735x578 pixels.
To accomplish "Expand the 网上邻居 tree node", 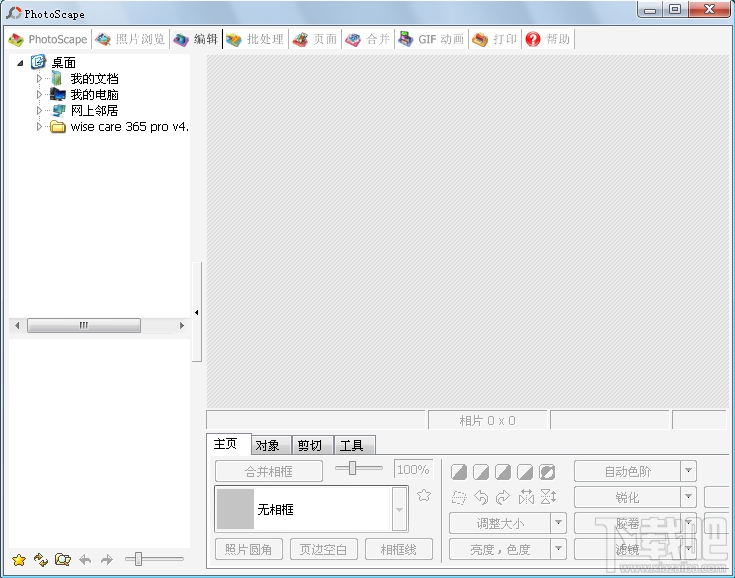I will coord(39,111).
